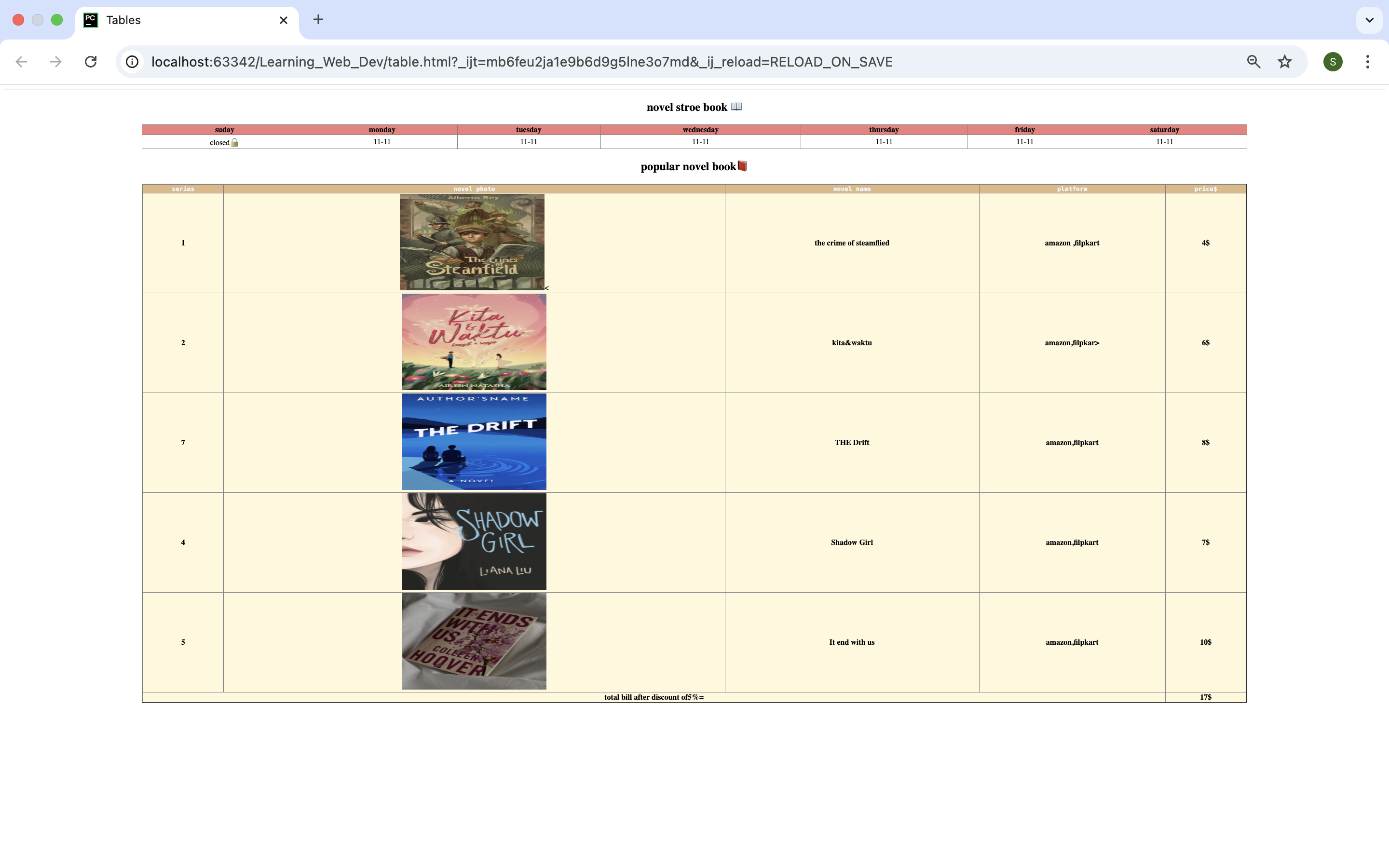The image size is (1389, 868).
Task: Click the It Ends With Us cover photo
Action: click(x=474, y=641)
